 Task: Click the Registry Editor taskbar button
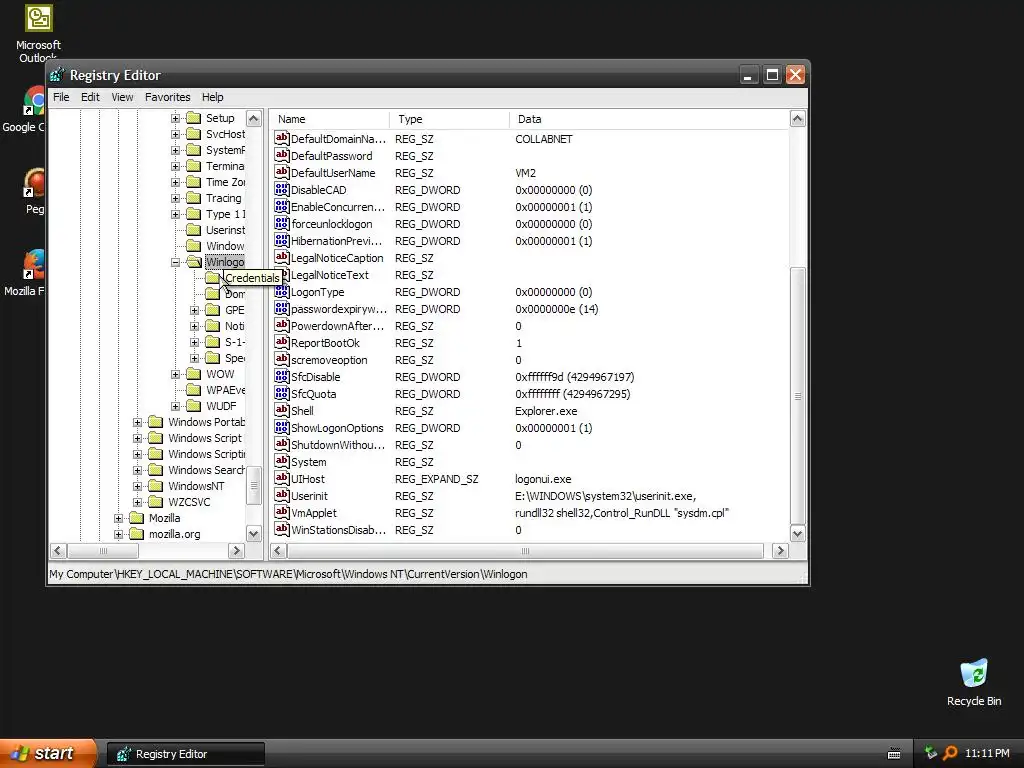point(186,754)
